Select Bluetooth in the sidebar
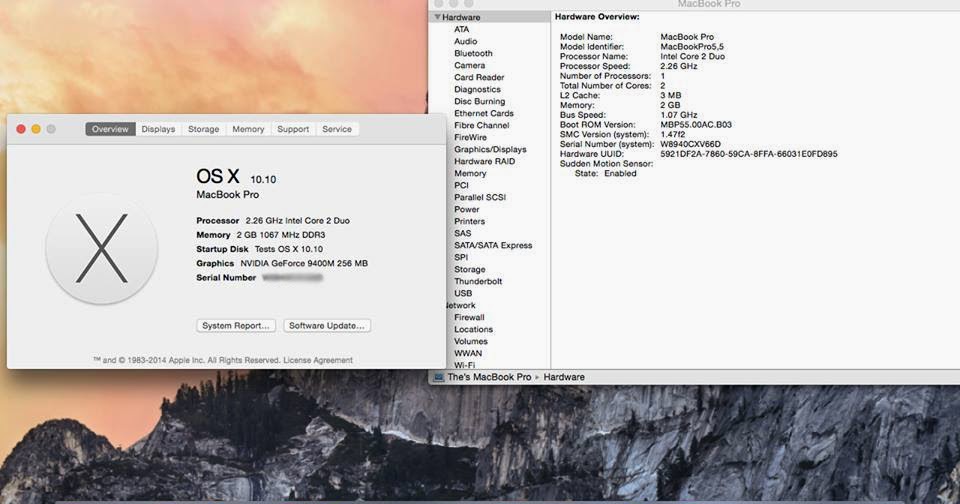Screen dimensions: 960x504 [473, 53]
